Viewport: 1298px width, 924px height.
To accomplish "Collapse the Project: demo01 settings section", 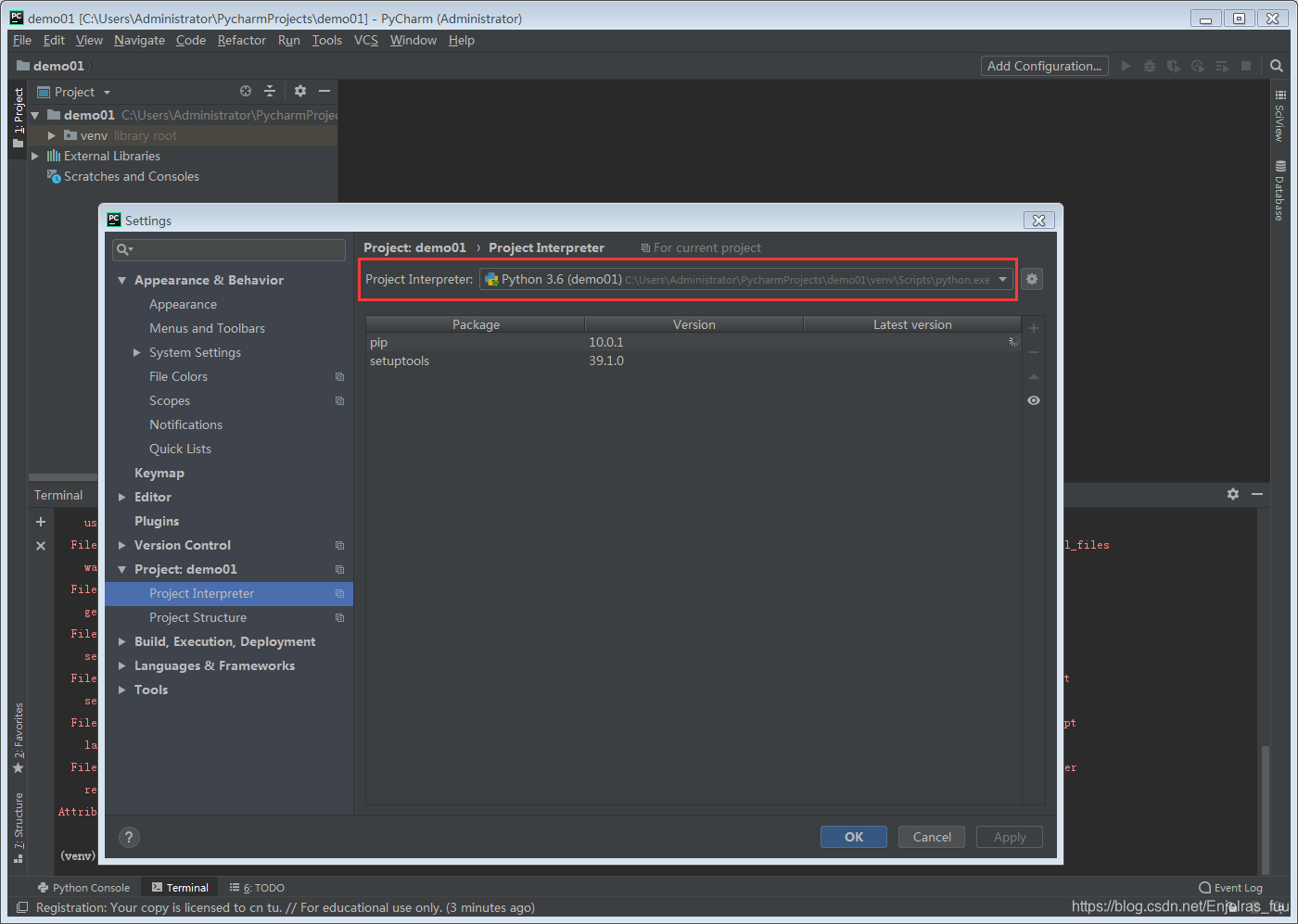I will 122,569.
